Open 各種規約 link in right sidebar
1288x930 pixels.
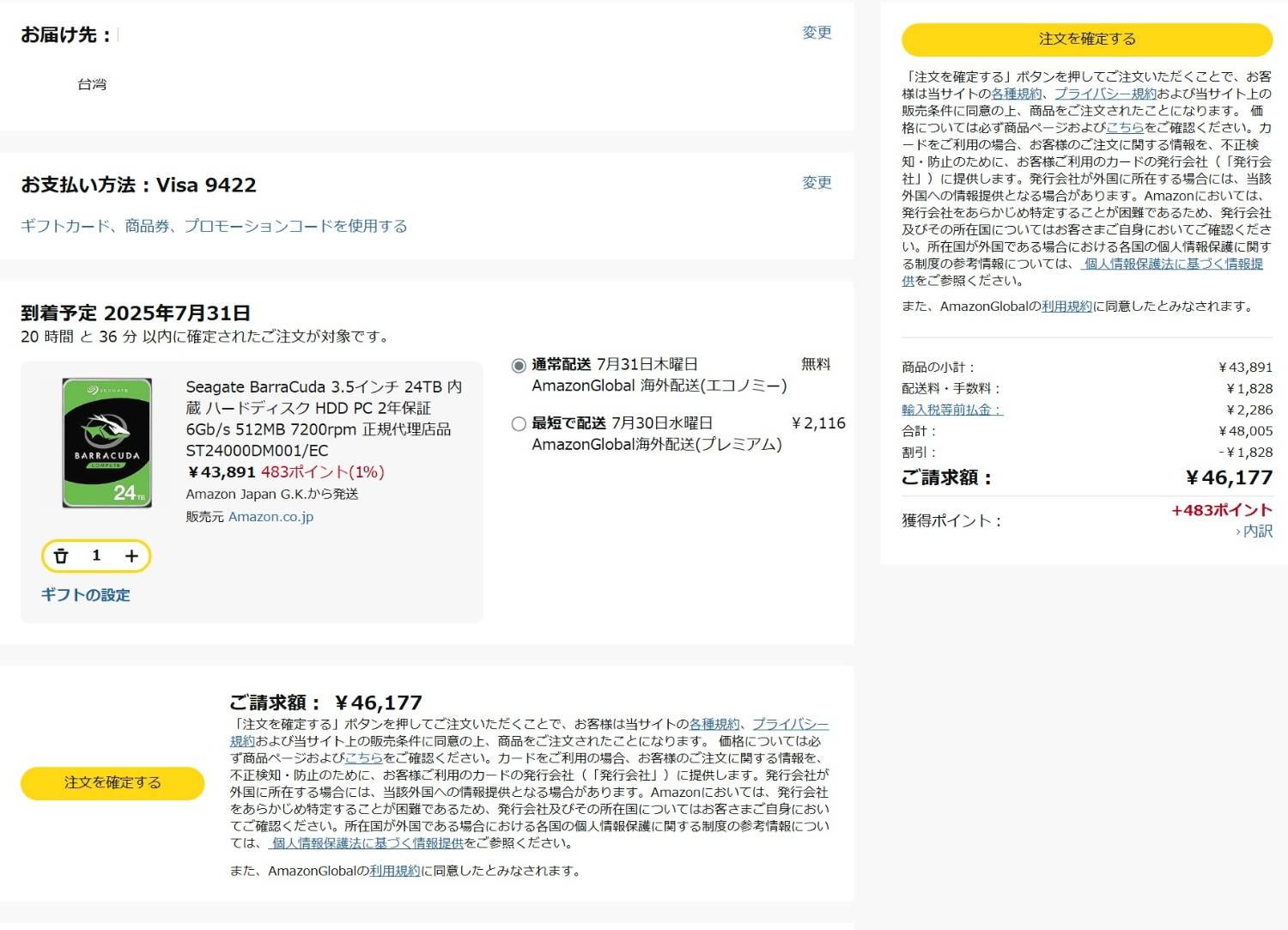1017,94
